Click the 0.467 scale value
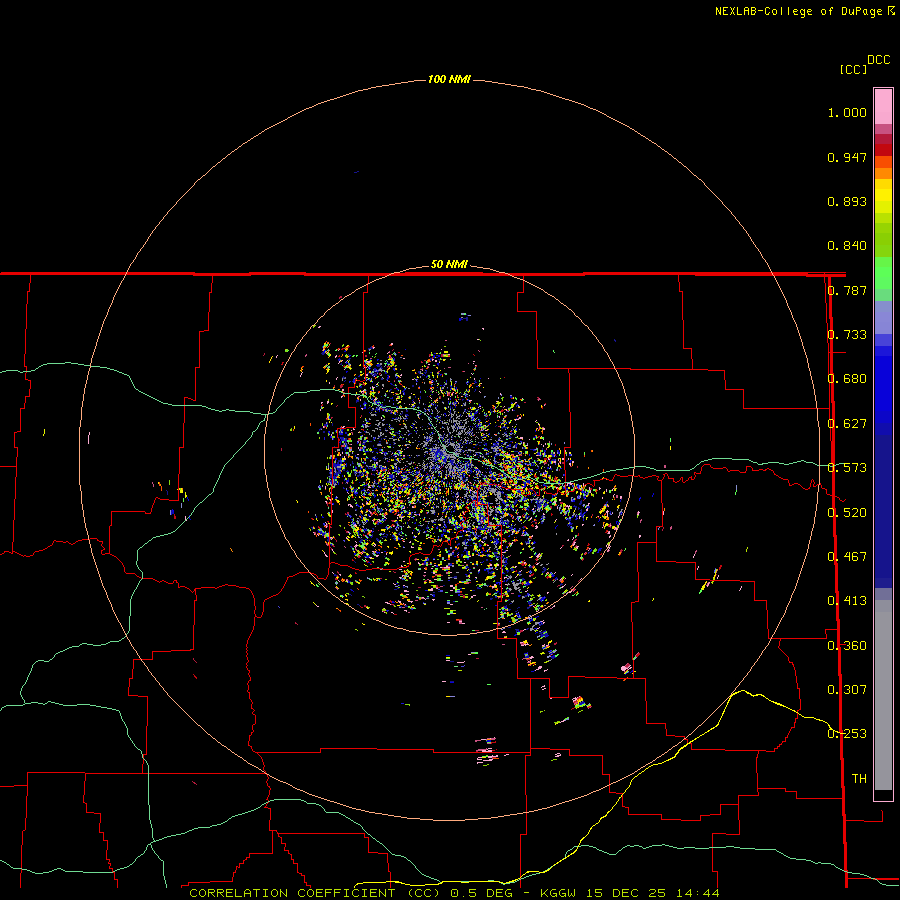The image size is (900, 900). coord(847,557)
